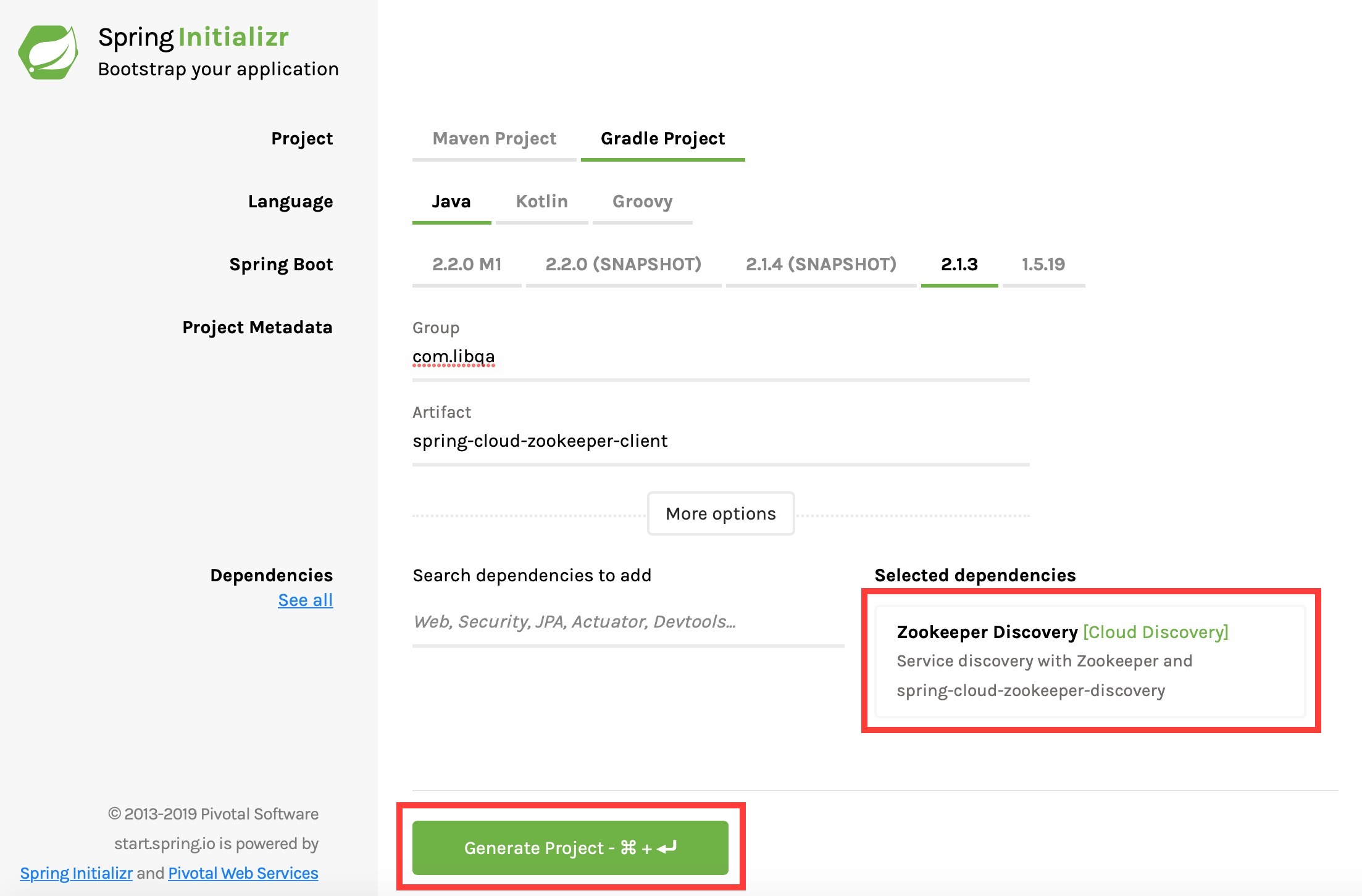Screen dimensions: 1362x896
Task: Click the "Search dependencies to add" label
Action: pos(532,576)
